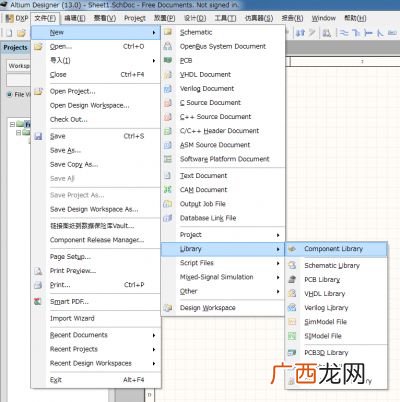This screenshot has width=400, height=402.
Task: Click the new document toolbar icon
Action: point(9,33)
